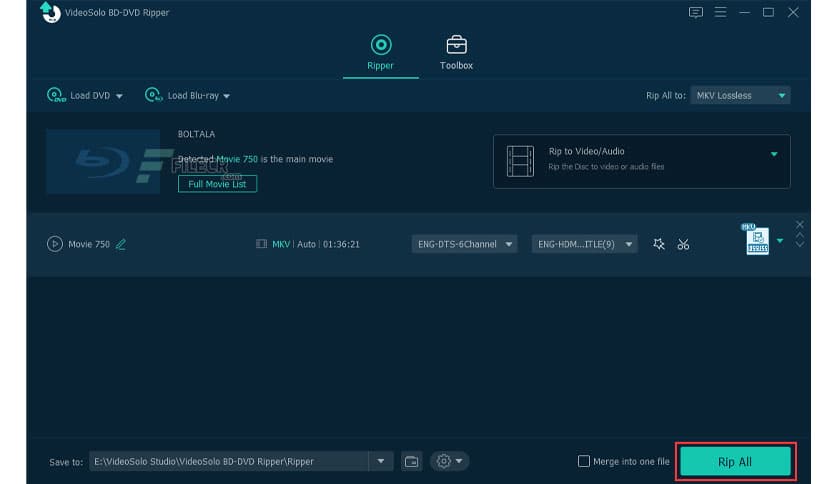Click the MKV format label
Viewport: 836px width, 484px height.
pyautogui.click(x=281, y=244)
